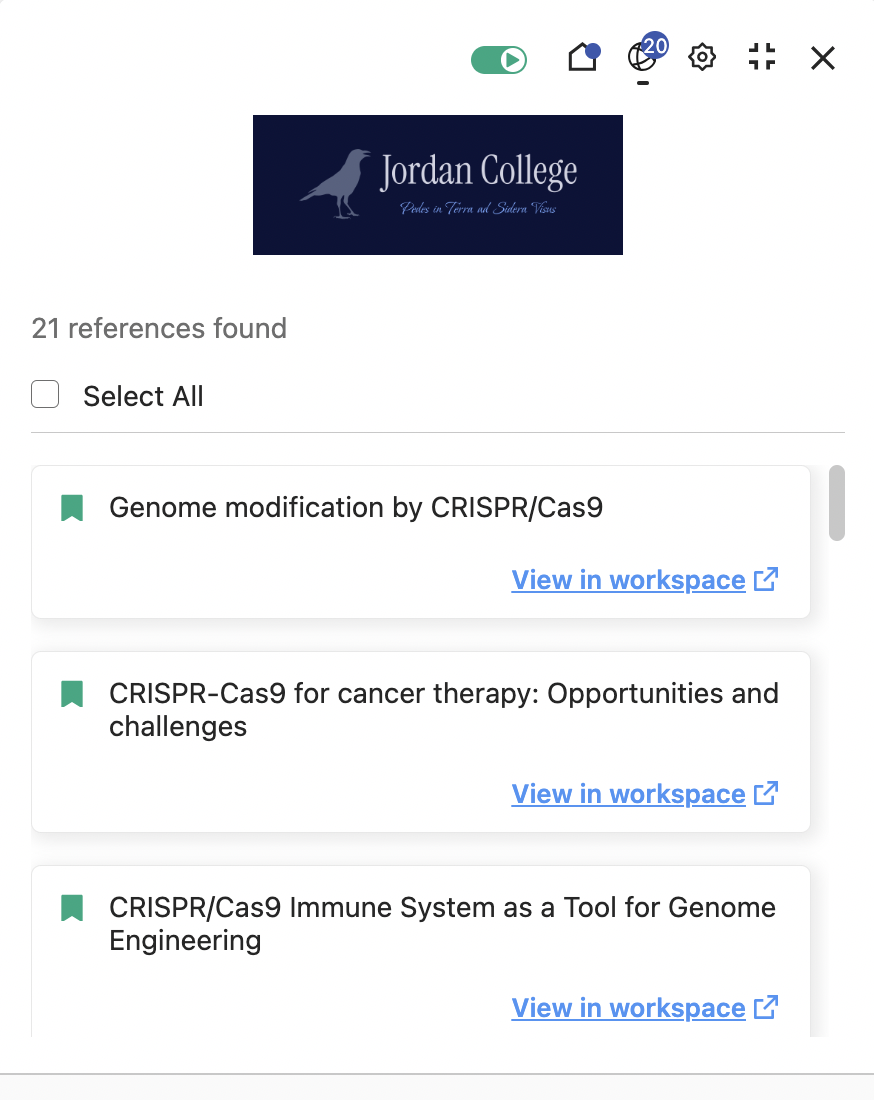Close the panel with X icon
874x1100 pixels.
(822, 59)
